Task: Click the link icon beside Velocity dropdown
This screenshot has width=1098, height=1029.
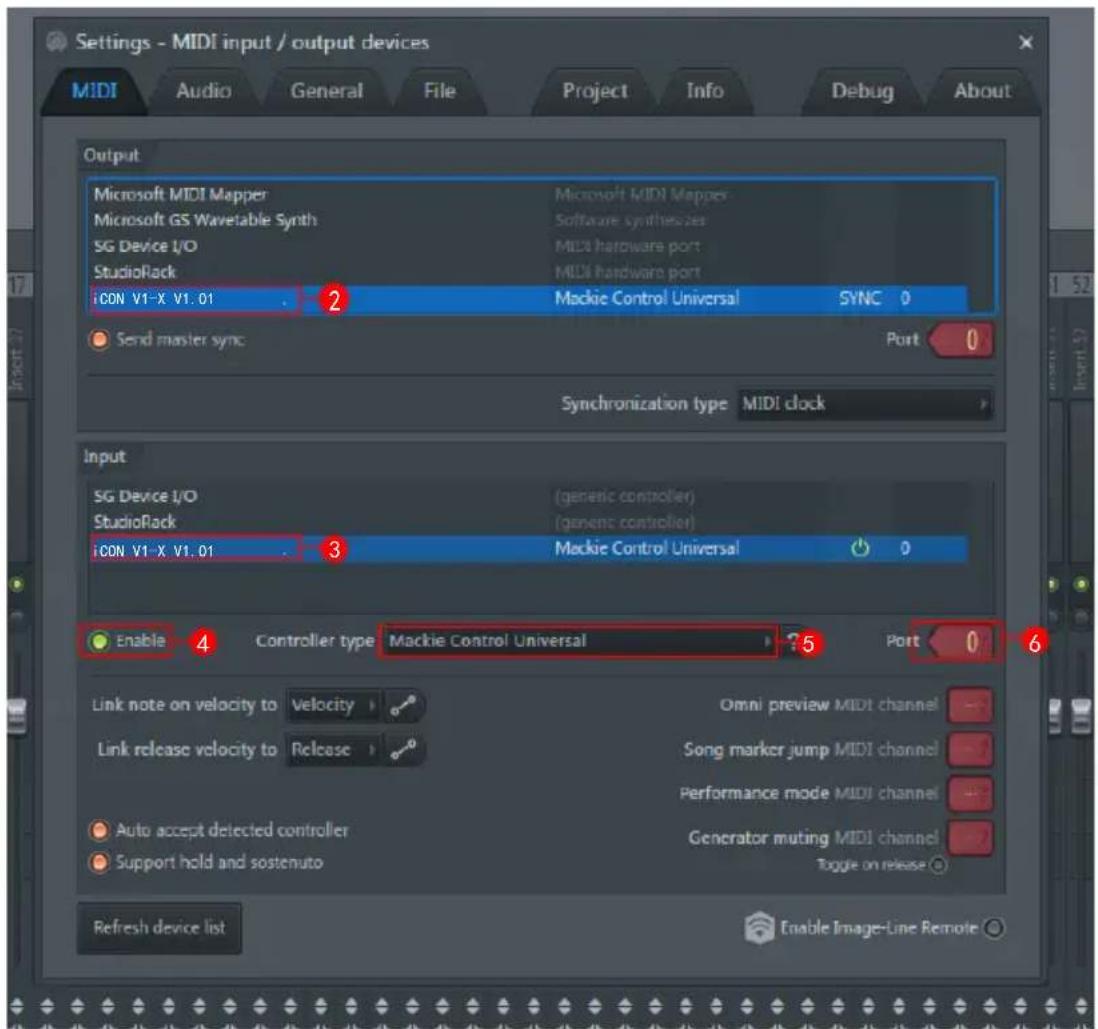Action: pyautogui.click(x=403, y=705)
